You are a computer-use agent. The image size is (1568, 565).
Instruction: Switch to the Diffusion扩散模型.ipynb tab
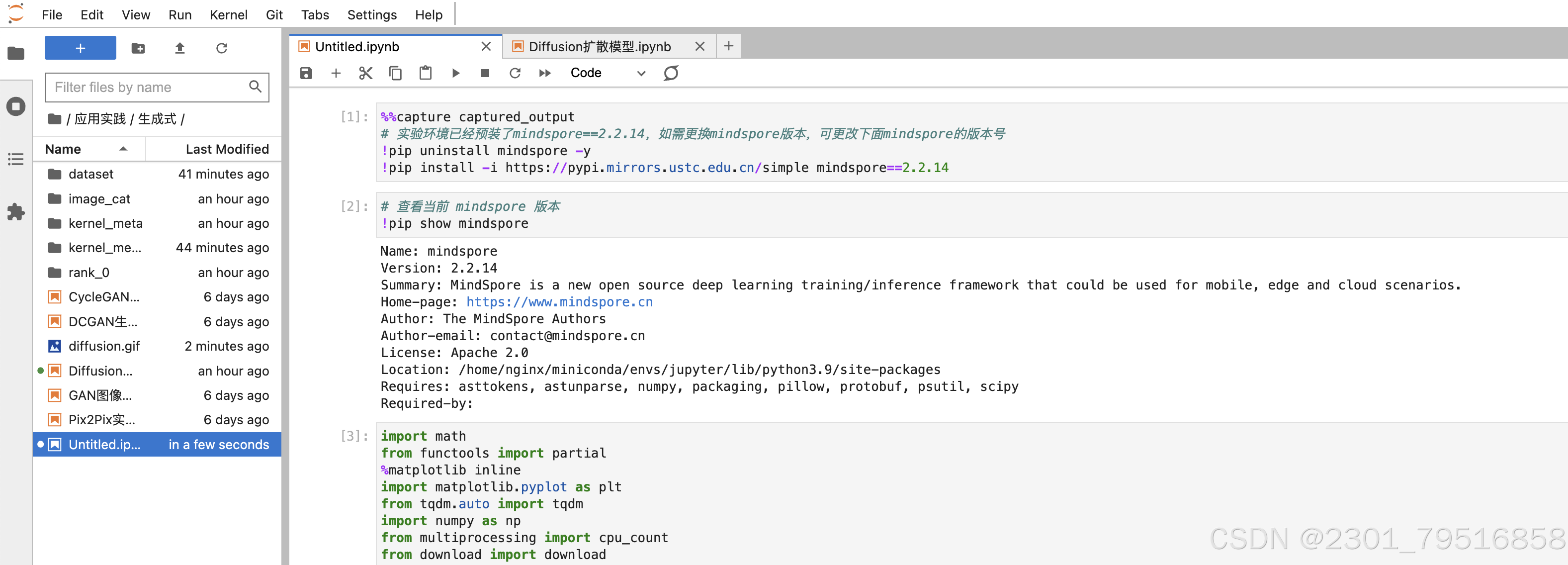pos(599,46)
